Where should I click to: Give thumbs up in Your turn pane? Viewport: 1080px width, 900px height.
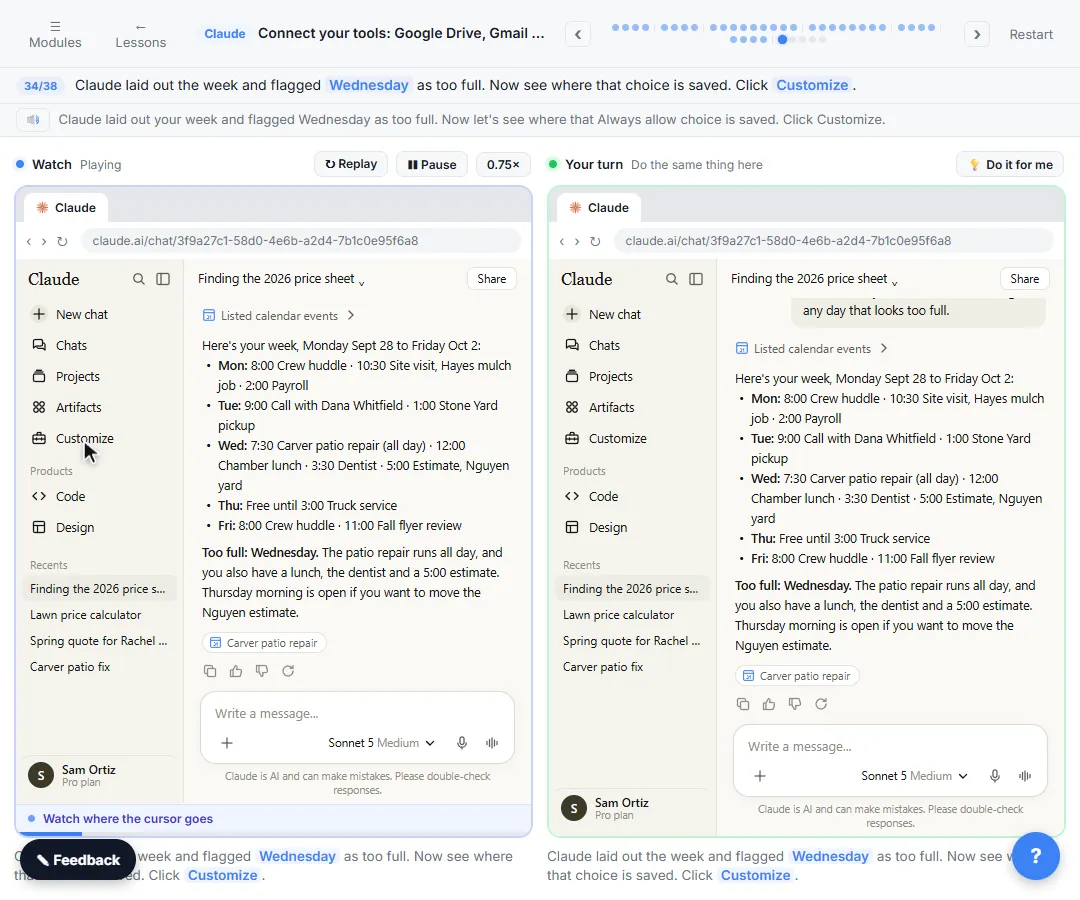point(769,704)
